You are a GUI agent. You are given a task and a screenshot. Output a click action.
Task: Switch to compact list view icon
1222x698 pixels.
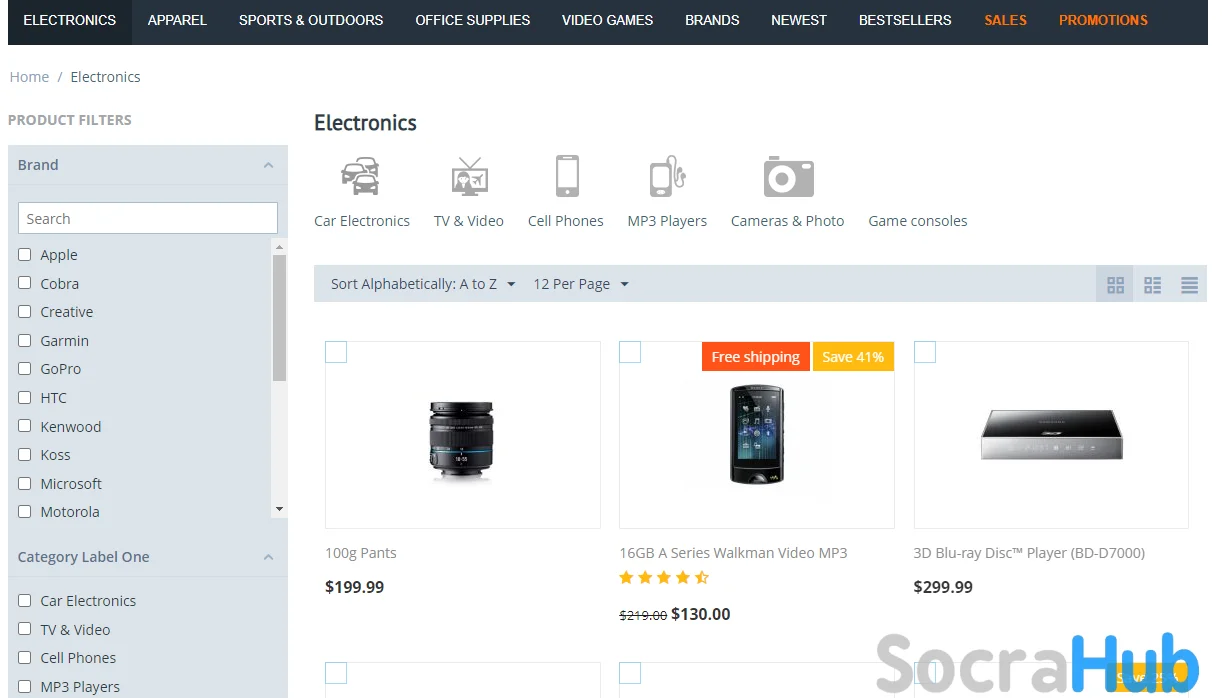click(x=1189, y=285)
